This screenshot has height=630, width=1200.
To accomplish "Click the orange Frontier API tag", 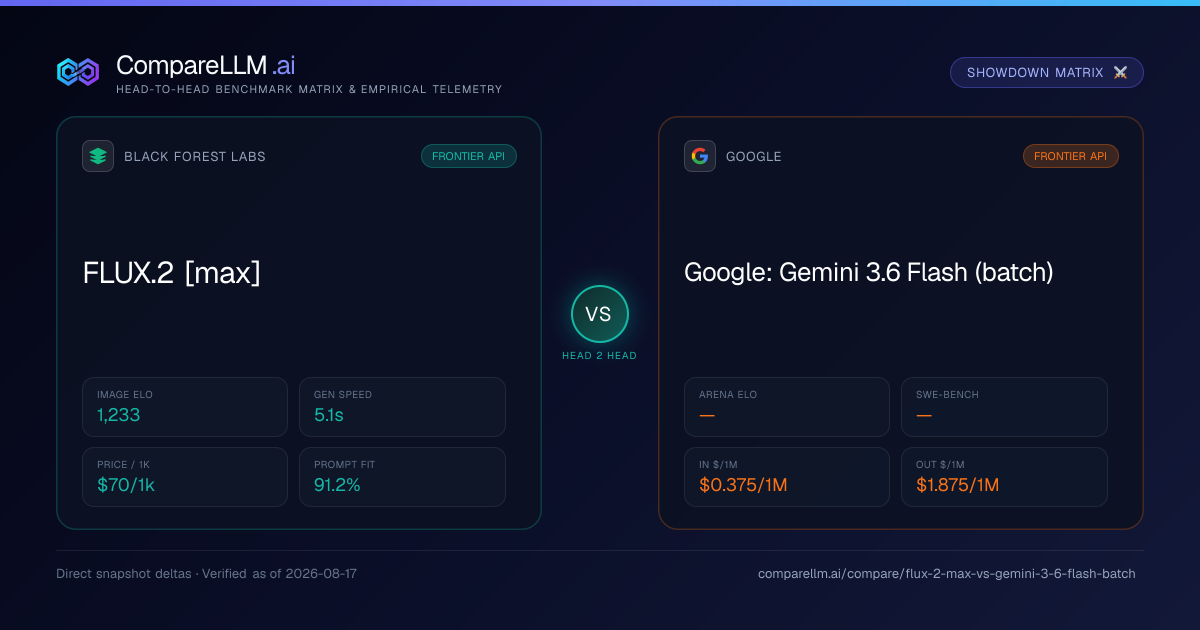I will (x=1071, y=156).
